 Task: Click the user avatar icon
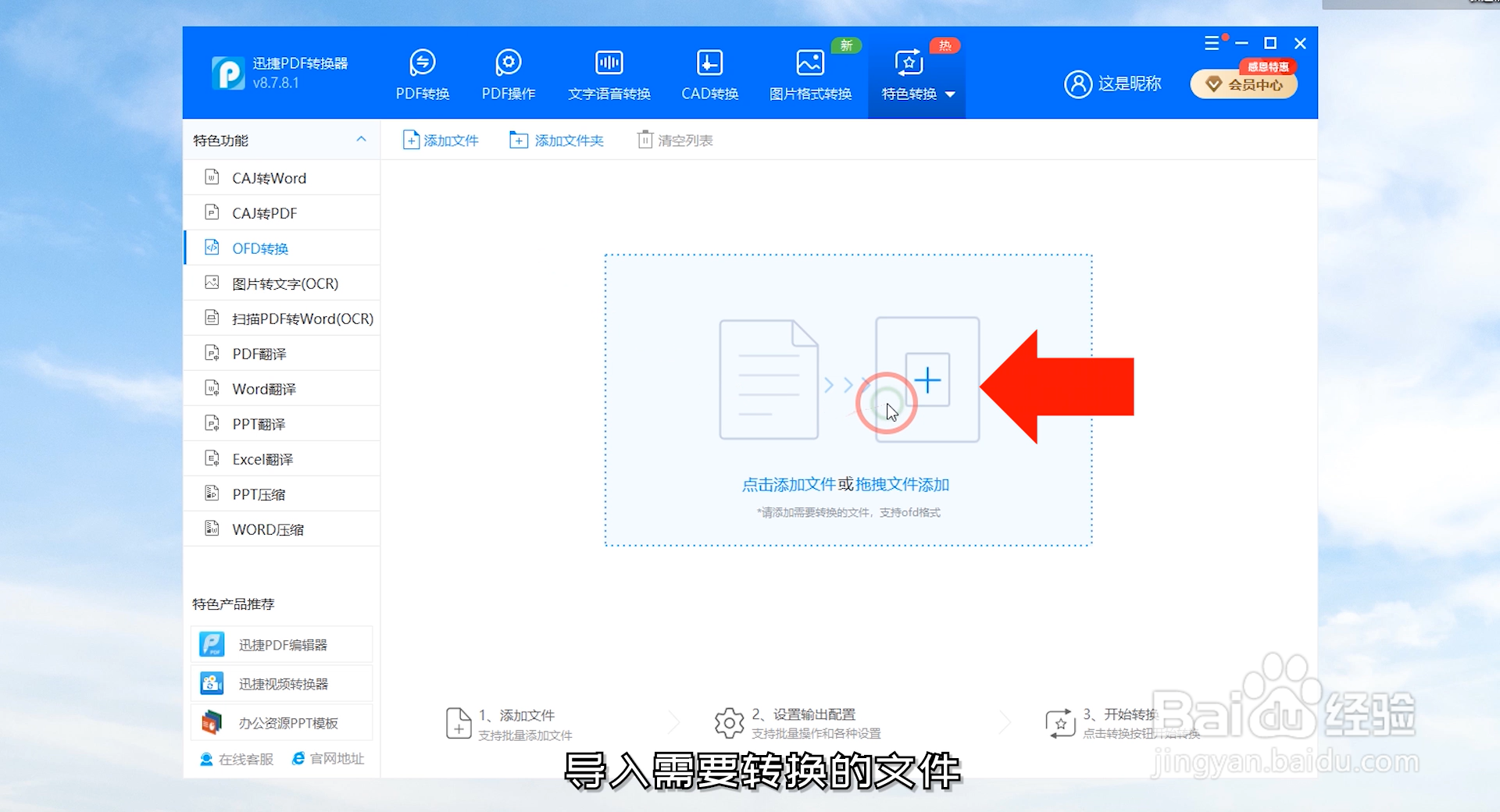click(1078, 84)
